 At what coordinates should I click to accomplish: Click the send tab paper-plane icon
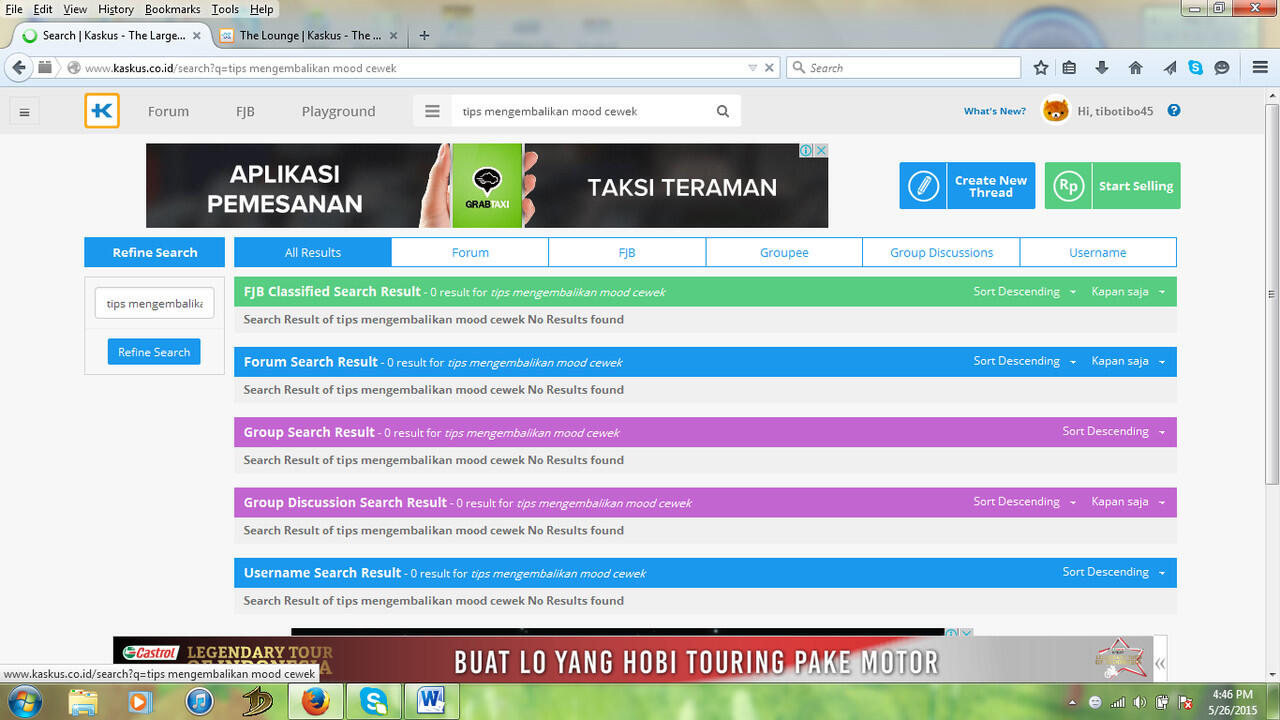tap(1169, 68)
